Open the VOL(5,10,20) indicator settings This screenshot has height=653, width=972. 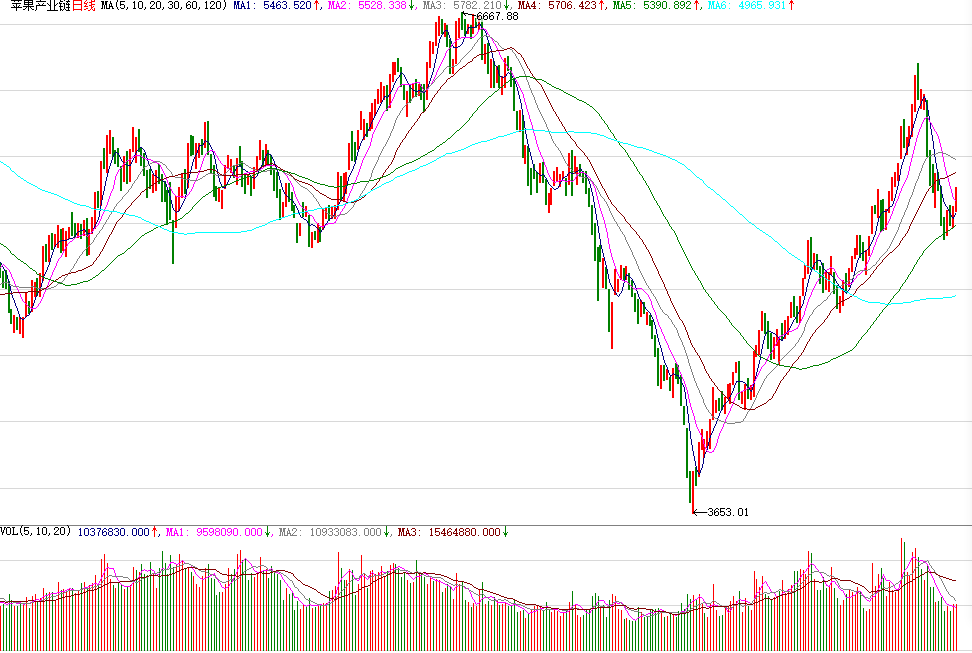coord(36,532)
